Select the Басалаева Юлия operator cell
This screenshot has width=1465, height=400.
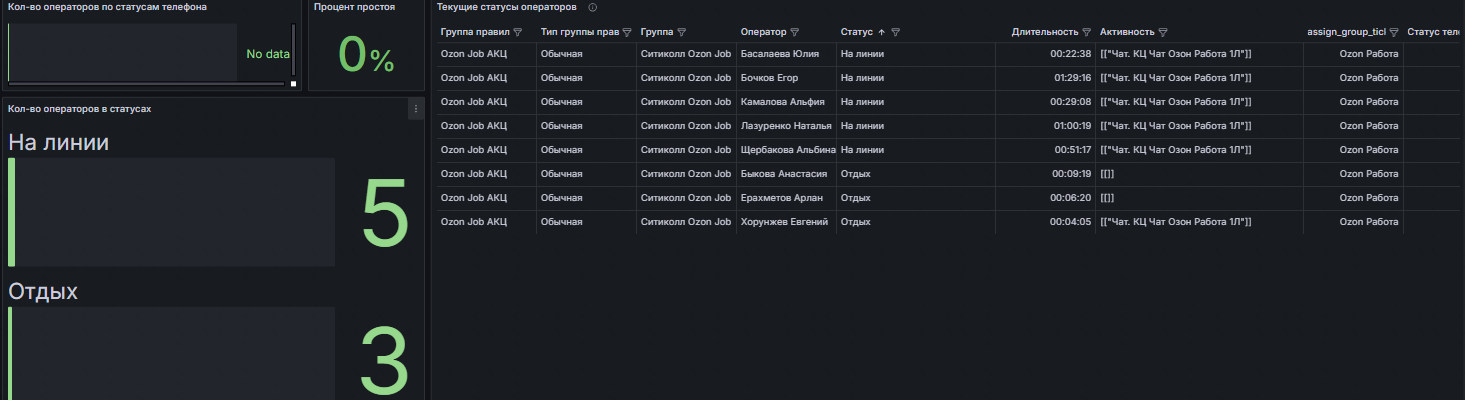[786, 54]
